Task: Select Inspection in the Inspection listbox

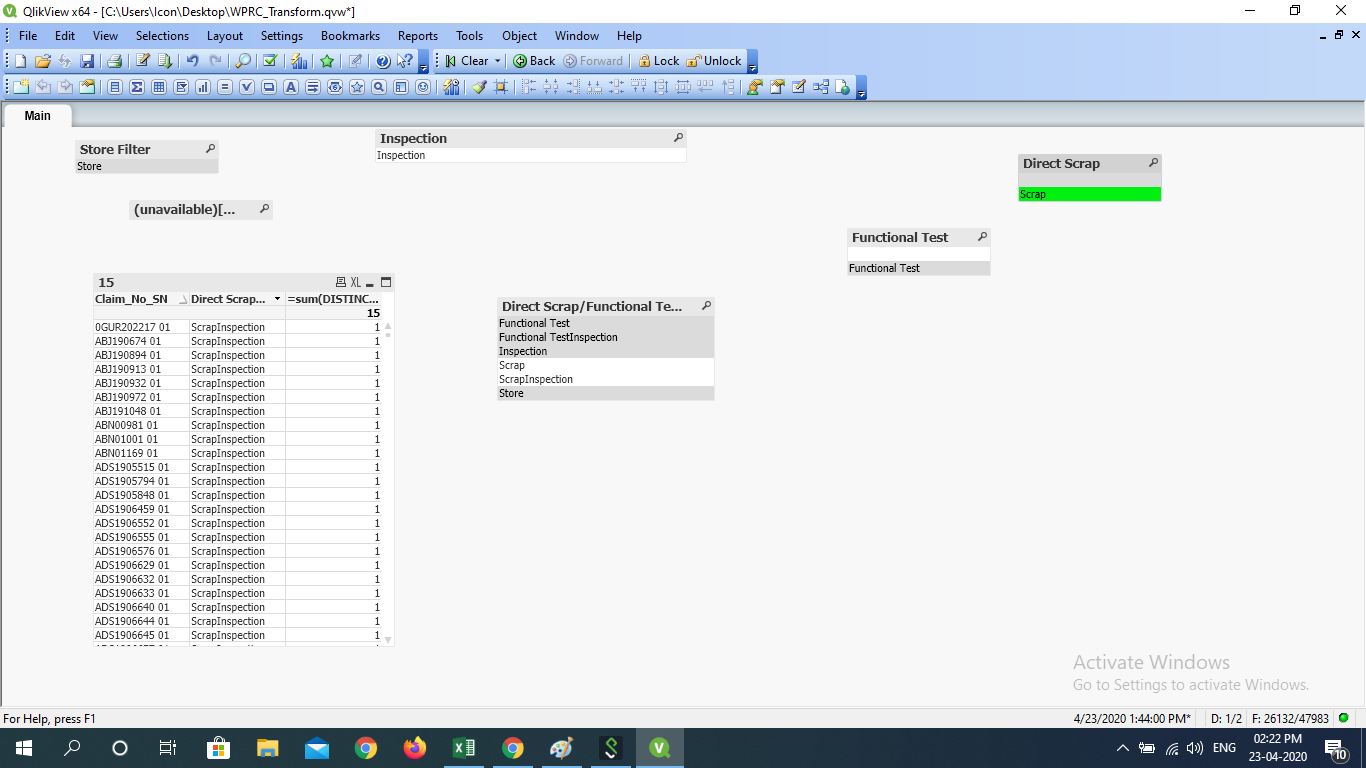Action: (x=420, y=155)
